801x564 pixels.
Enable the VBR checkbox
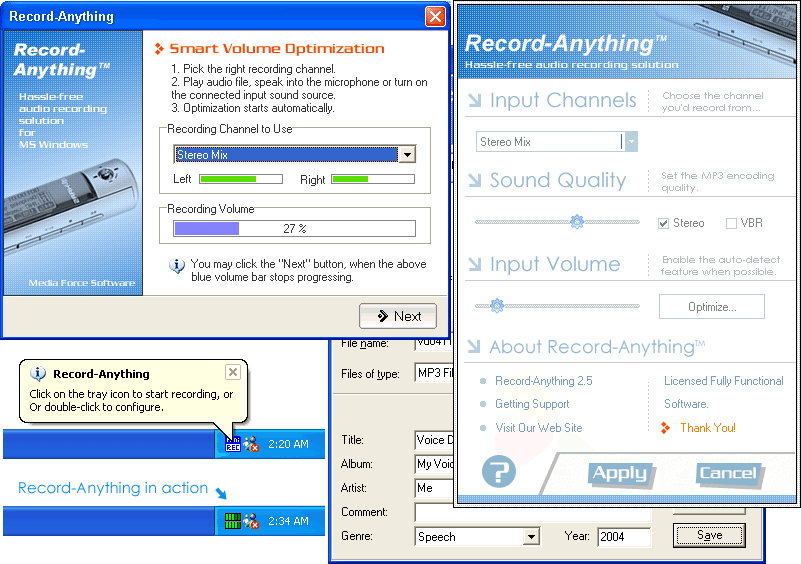point(731,223)
